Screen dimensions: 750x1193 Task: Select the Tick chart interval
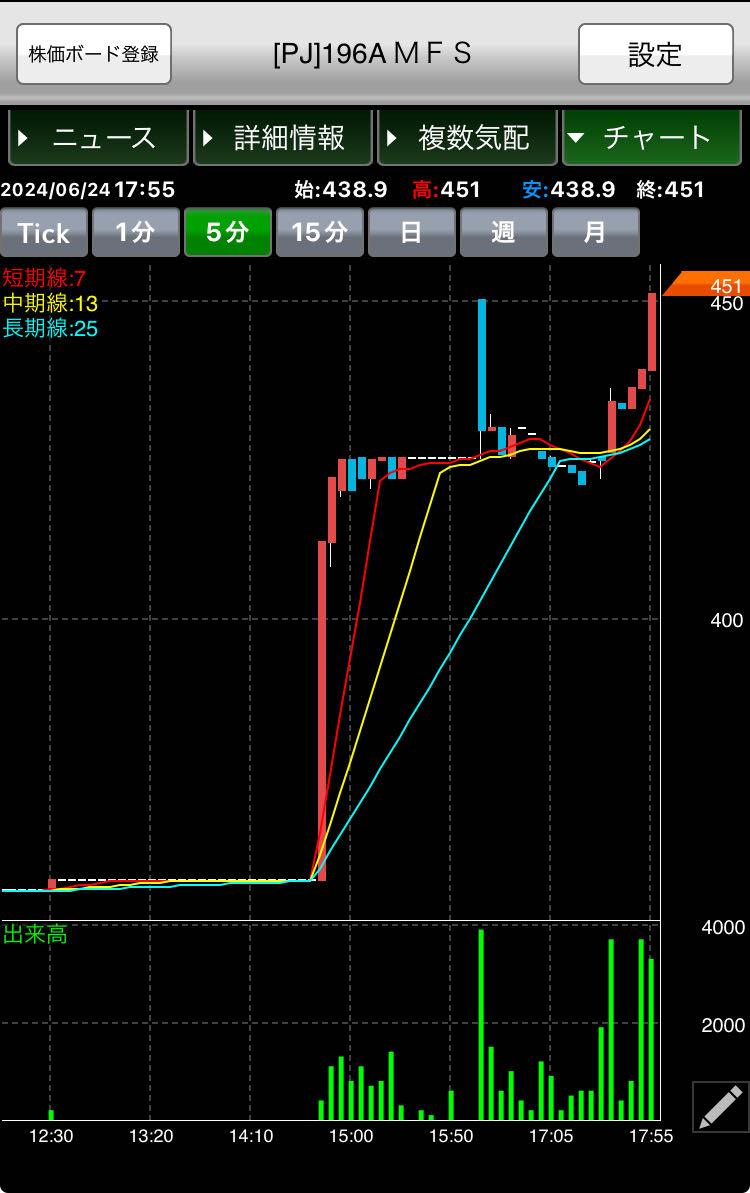[x=44, y=233]
